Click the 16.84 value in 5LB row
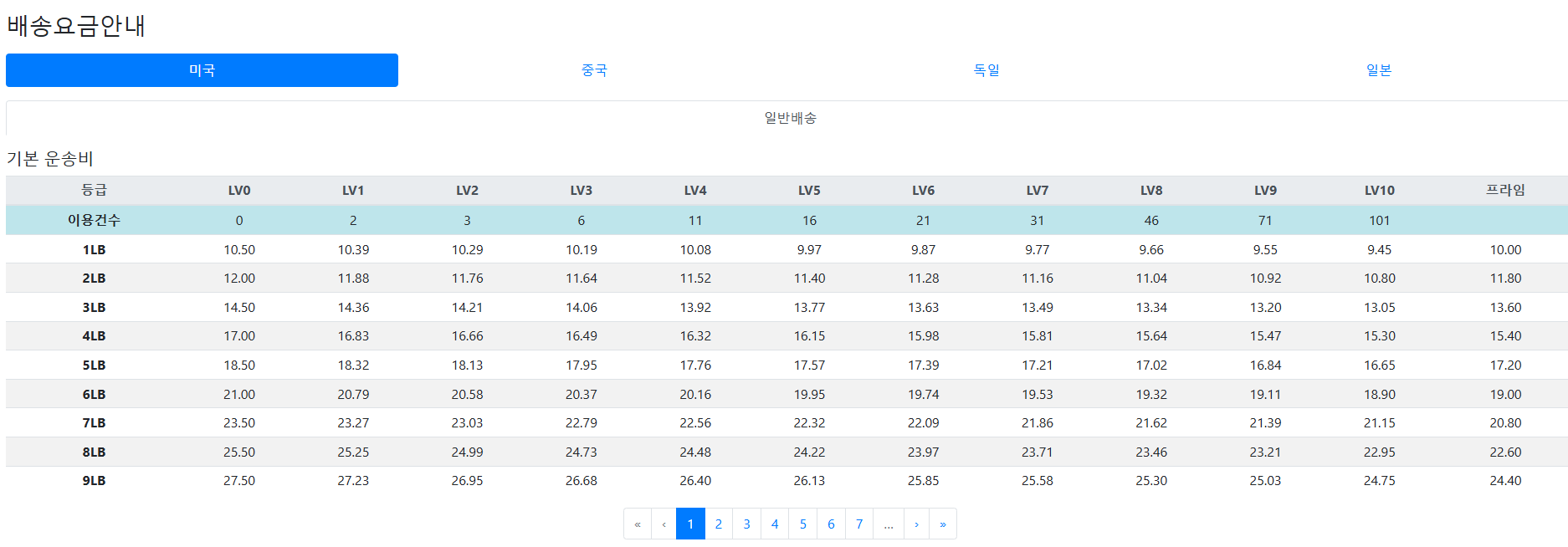 click(1265, 365)
